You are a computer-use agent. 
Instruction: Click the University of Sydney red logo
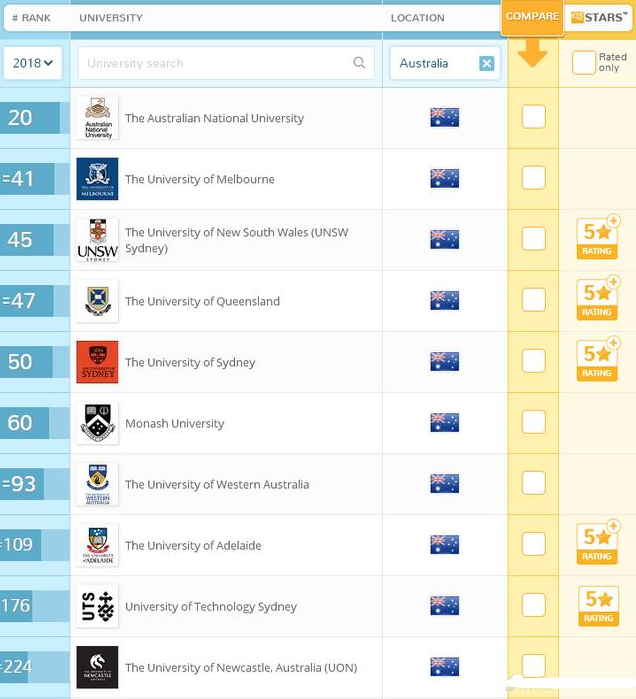[97, 362]
